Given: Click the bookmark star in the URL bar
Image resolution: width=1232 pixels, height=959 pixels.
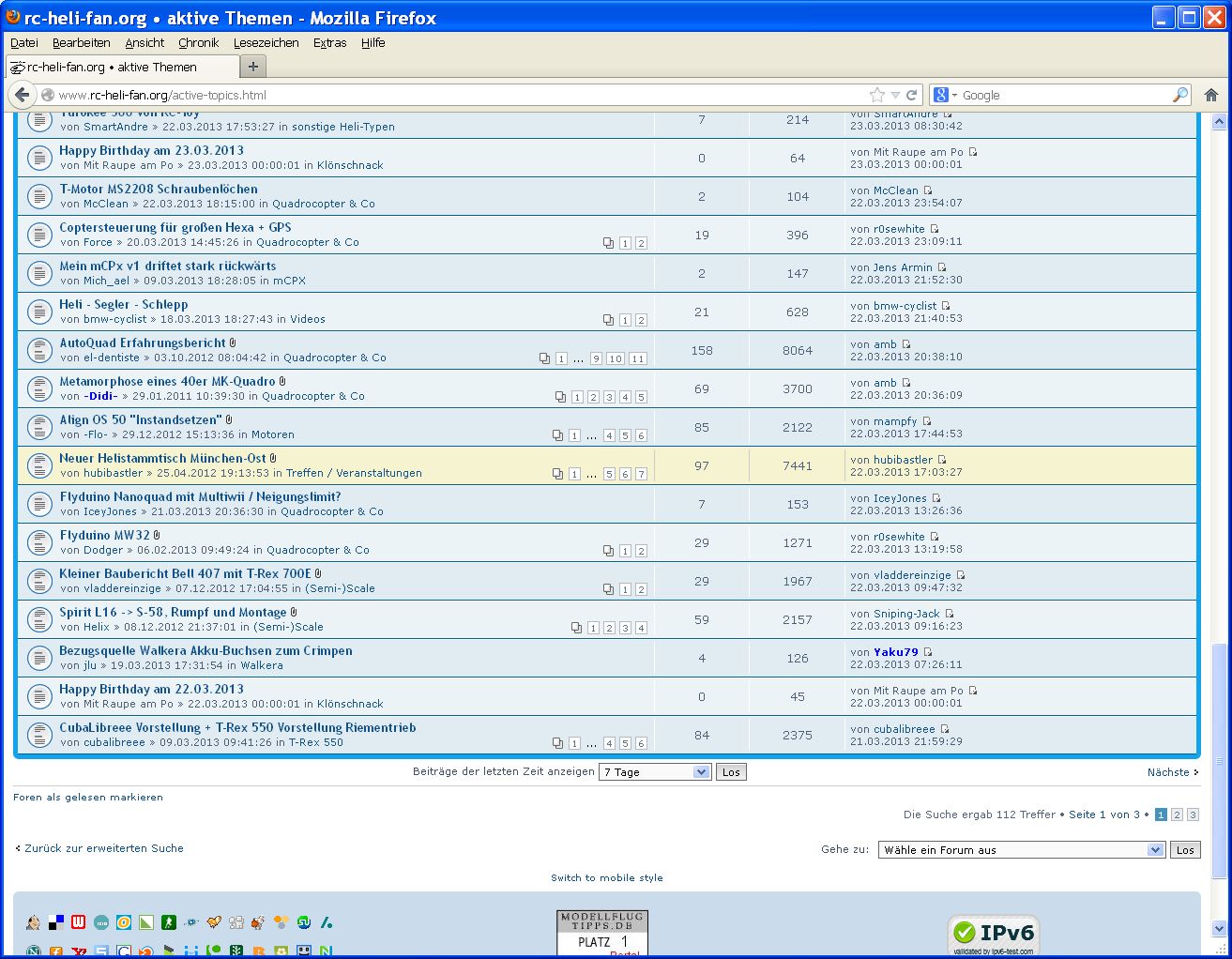Looking at the screenshot, I should (876, 95).
